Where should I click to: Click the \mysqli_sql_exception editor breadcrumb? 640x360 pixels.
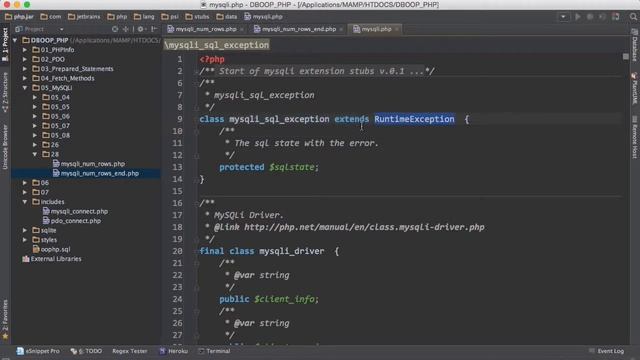point(216,45)
